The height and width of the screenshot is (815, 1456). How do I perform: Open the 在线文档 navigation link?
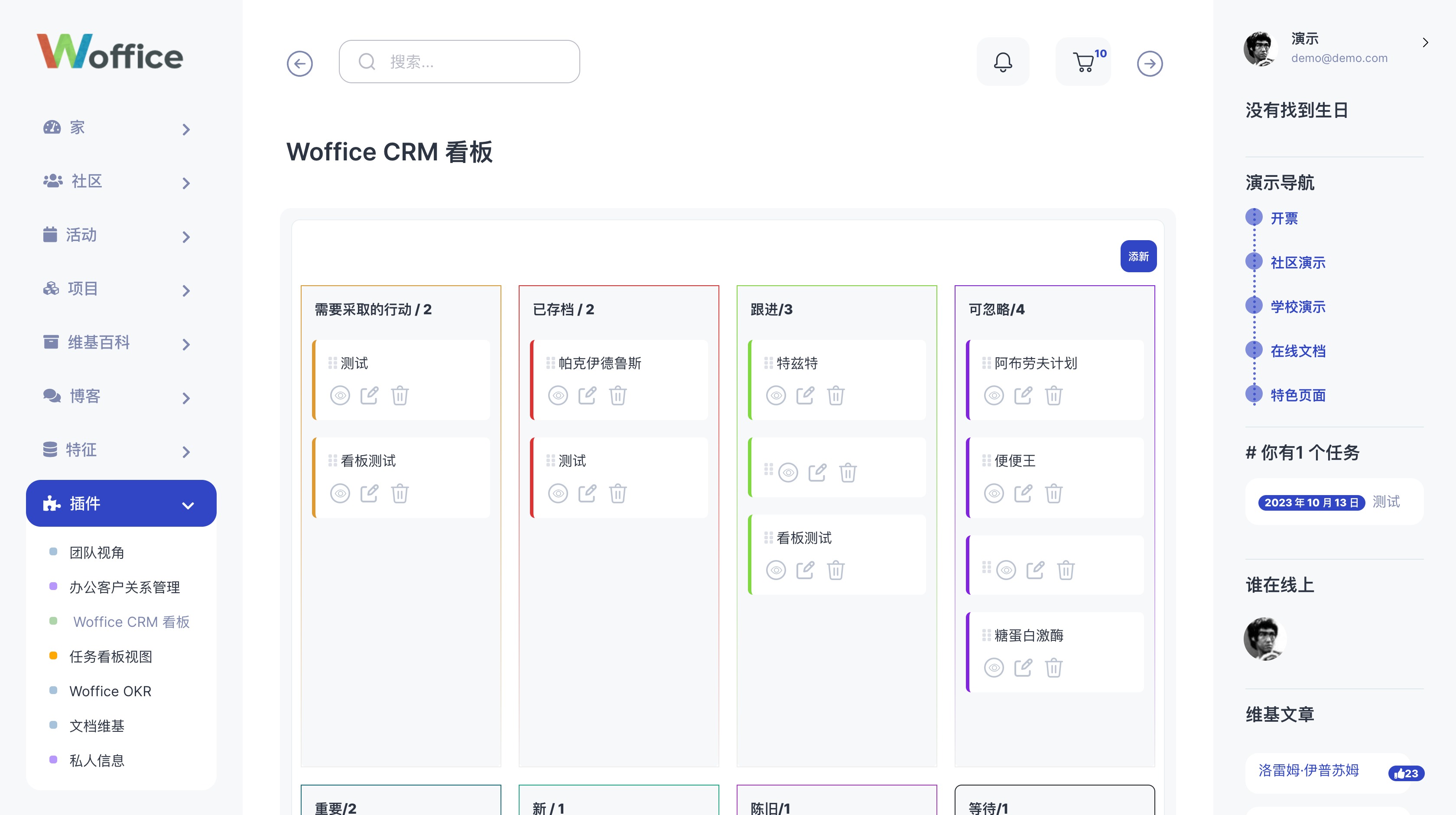[1298, 351]
